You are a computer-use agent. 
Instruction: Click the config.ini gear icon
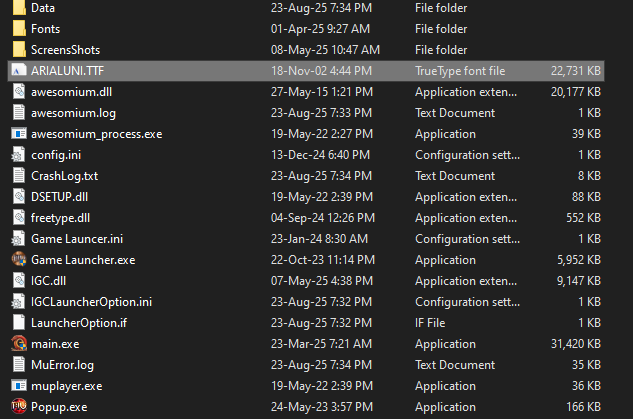(18, 155)
